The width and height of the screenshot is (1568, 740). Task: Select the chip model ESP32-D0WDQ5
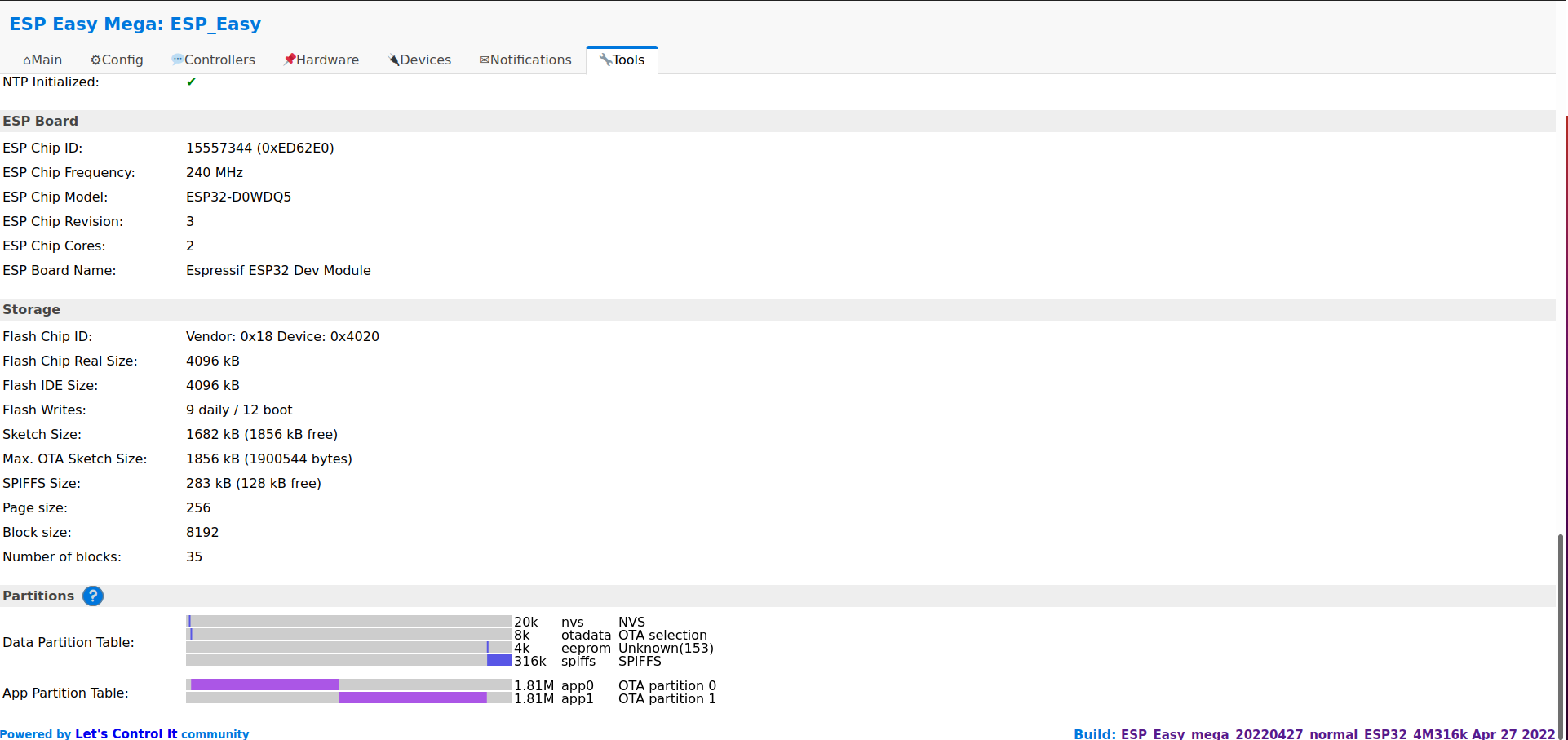click(x=238, y=197)
